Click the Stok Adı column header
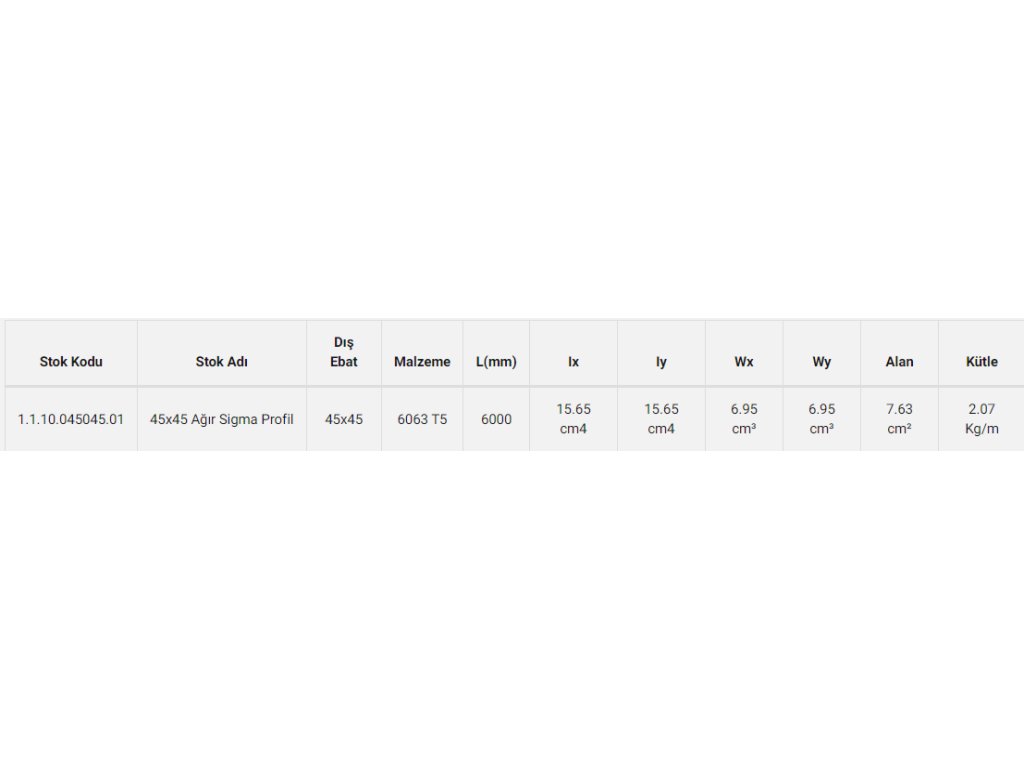 pyautogui.click(x=222, y=362)
